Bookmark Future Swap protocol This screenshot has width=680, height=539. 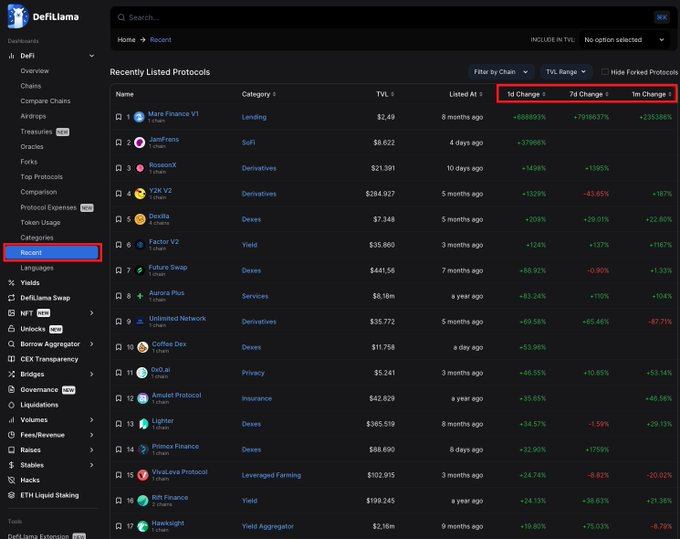click(118, 271)
